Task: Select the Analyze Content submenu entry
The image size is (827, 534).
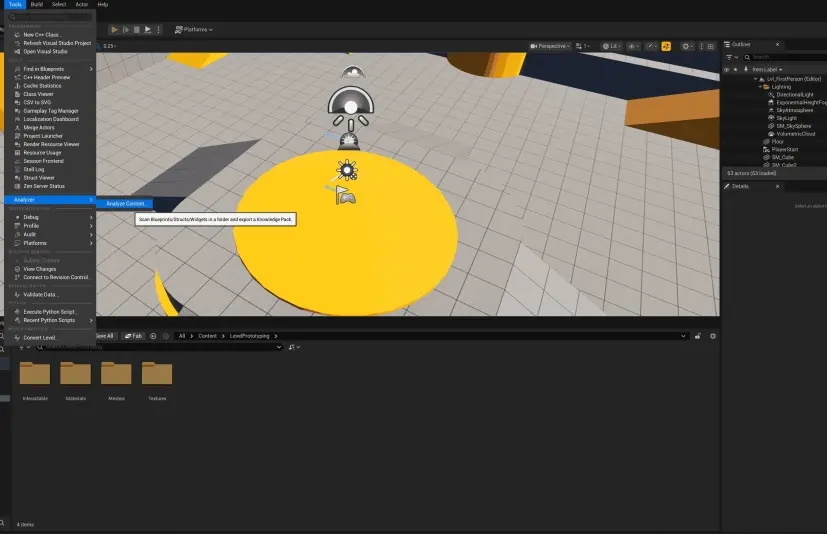Action: (124, 204)
